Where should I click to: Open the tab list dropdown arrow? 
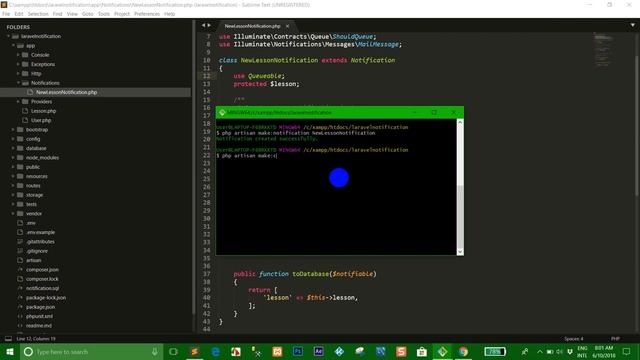coord(633,25)
